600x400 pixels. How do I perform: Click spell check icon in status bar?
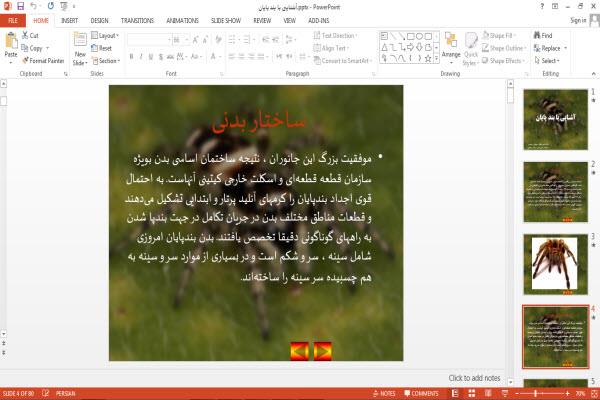click(x=46, y=393)
